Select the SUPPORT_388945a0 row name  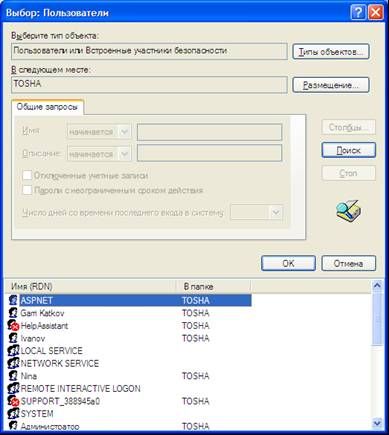point(60,401)
